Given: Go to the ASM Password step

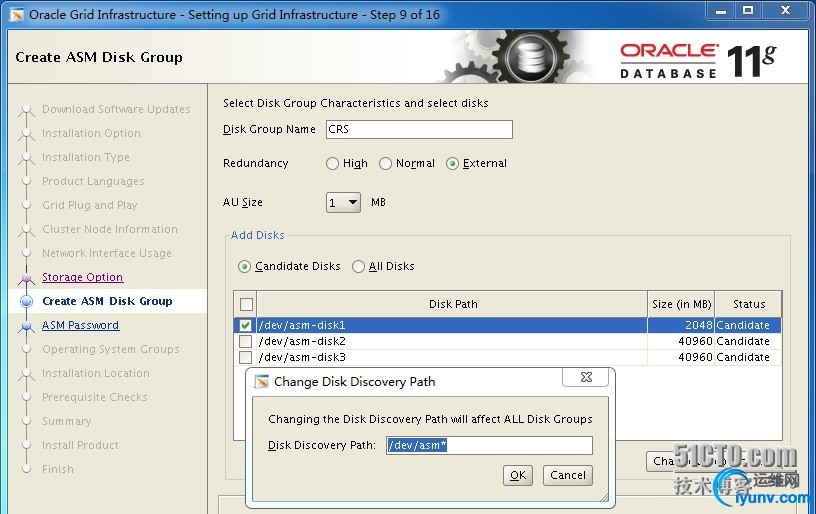Looking at the screenshot, I should 81,325.
